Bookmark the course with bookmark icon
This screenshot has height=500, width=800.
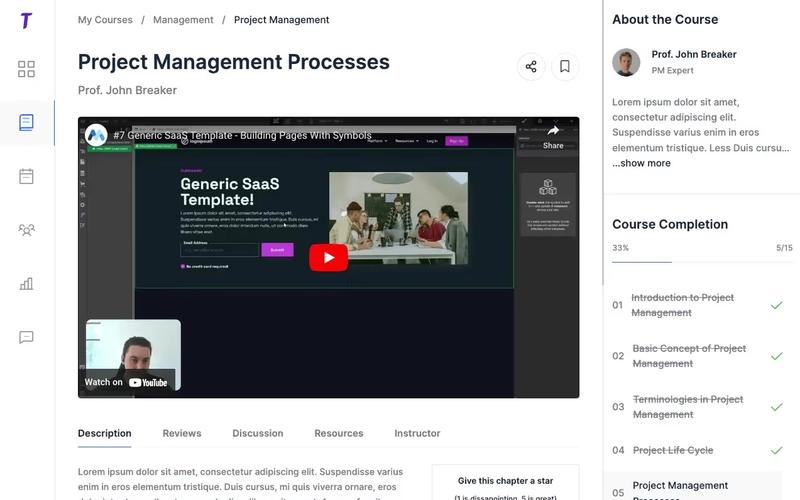click(565, 66)
